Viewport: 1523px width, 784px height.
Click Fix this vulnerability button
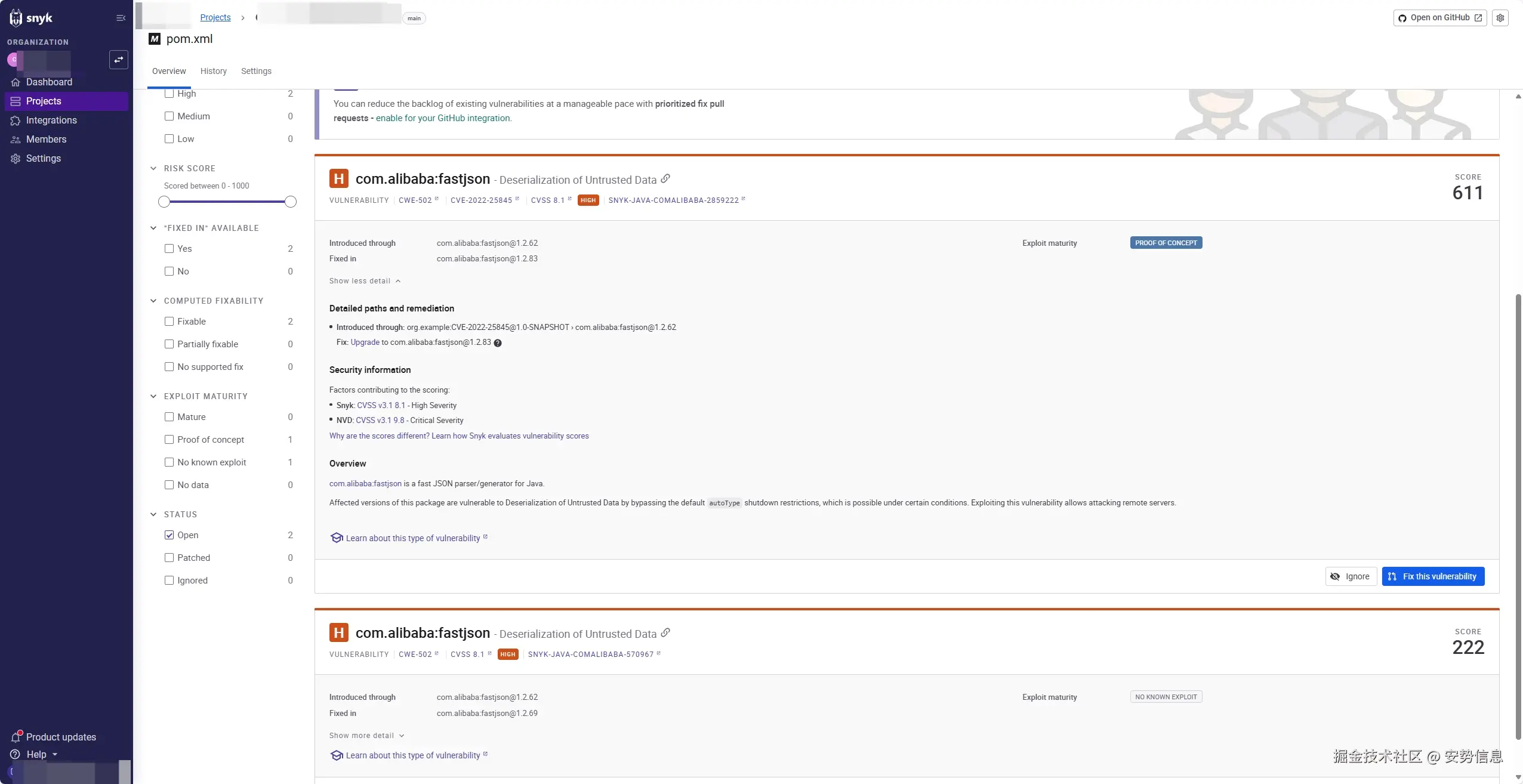click(x=1433, y=576)
